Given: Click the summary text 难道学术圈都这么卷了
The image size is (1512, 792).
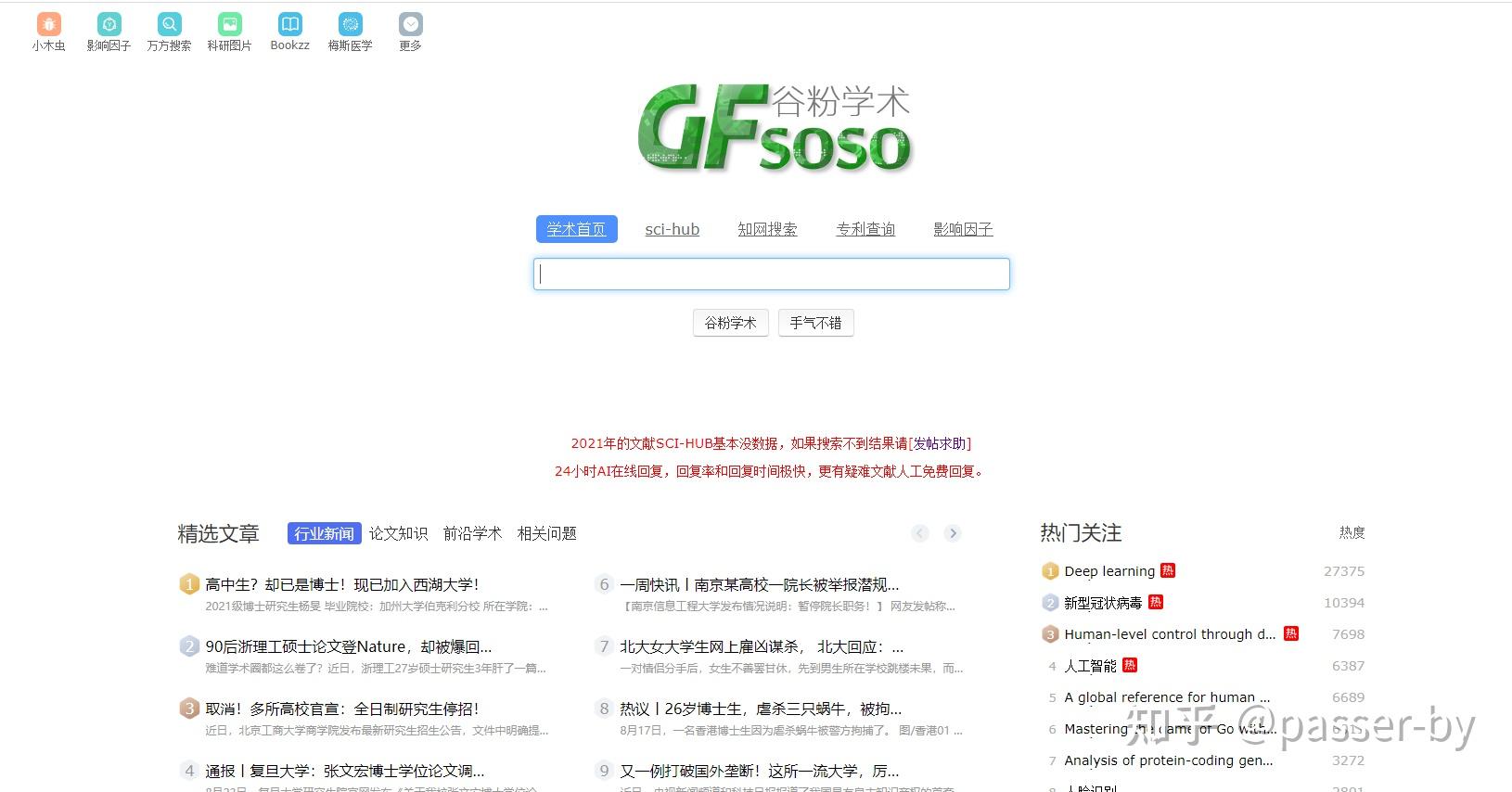Looking at the screenshot, I should (x=376, y=669).
